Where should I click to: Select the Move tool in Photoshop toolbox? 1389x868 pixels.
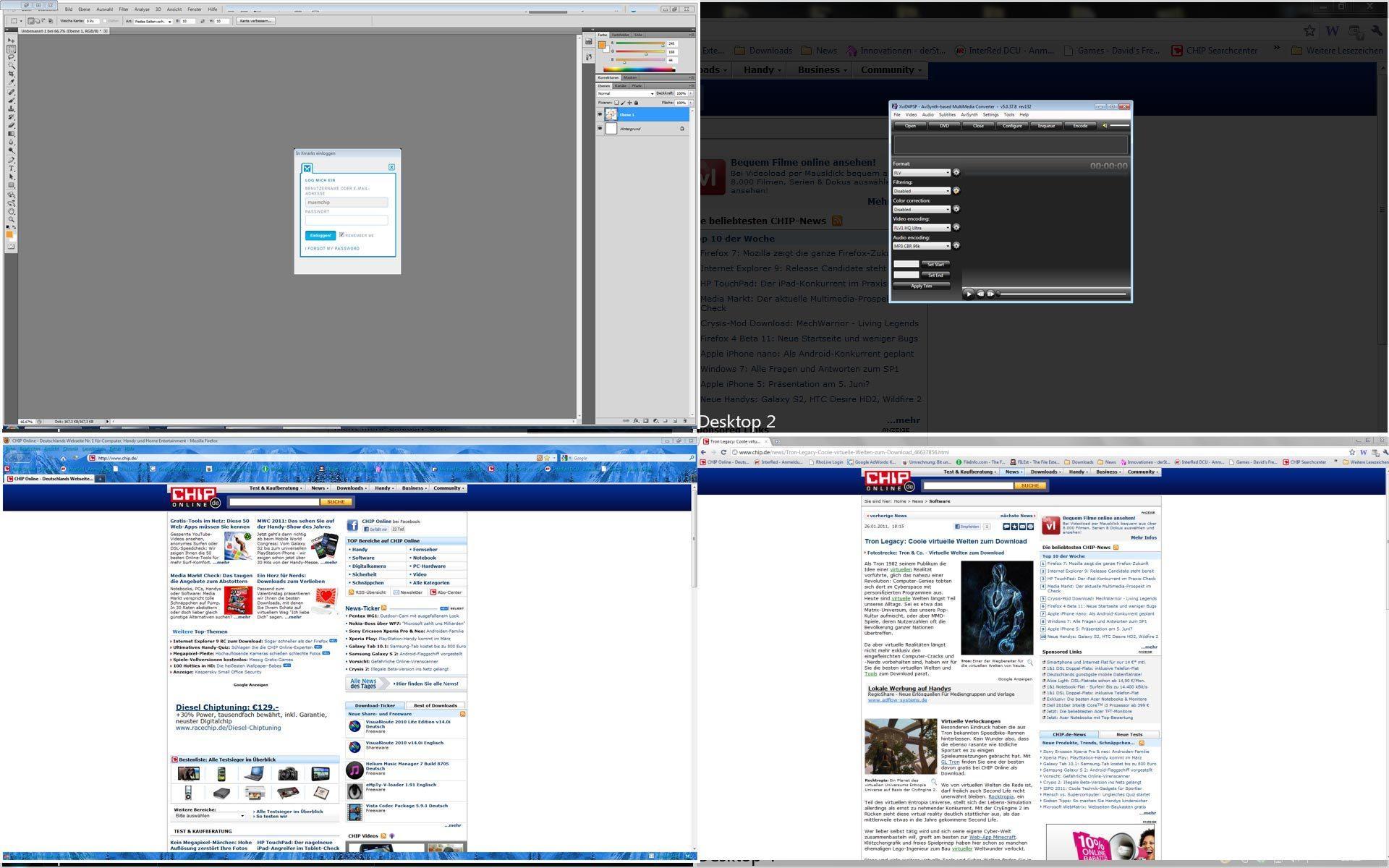(9, 41)
